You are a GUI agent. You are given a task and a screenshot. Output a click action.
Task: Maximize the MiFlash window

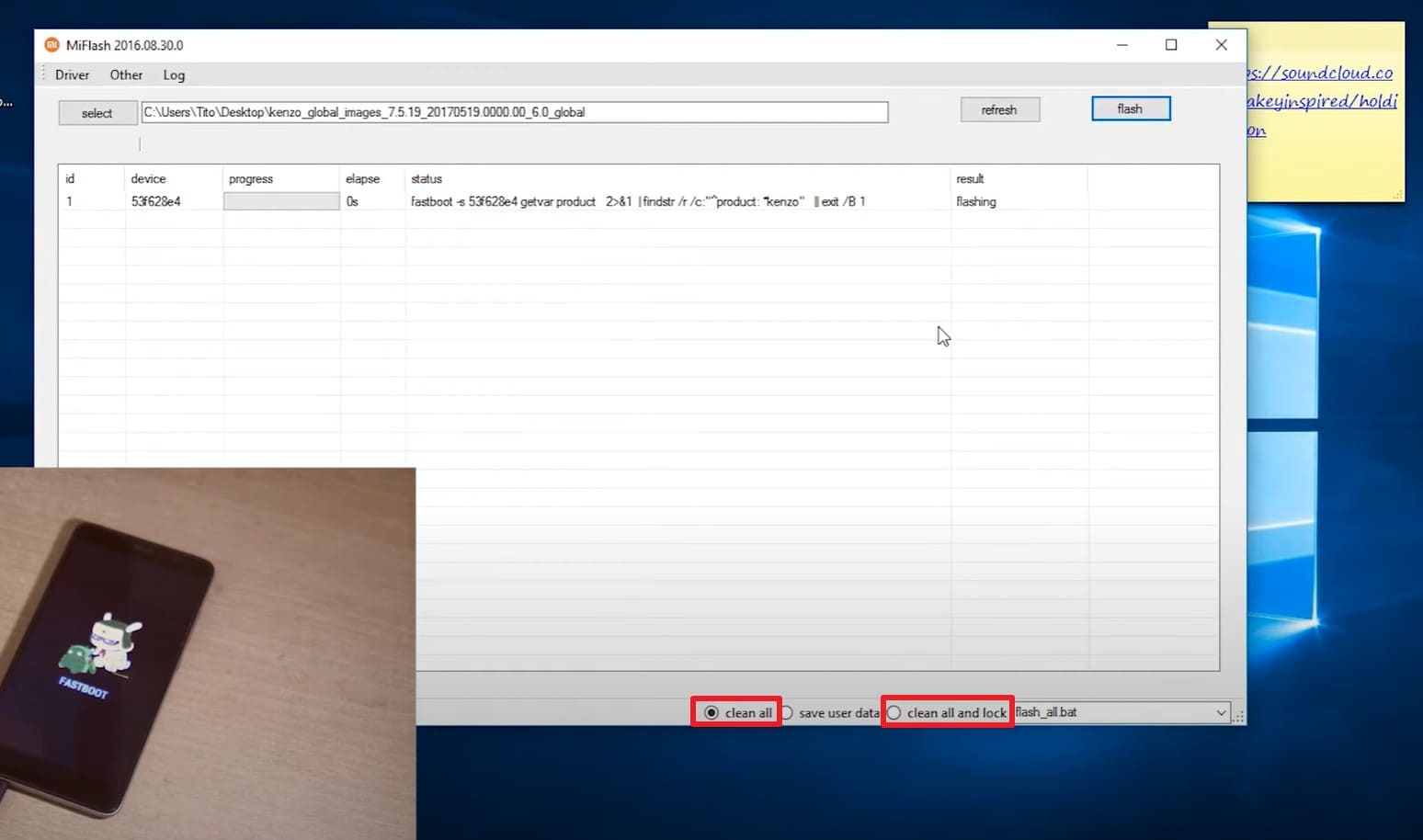pyautogui.click(x=1171, y=45)
